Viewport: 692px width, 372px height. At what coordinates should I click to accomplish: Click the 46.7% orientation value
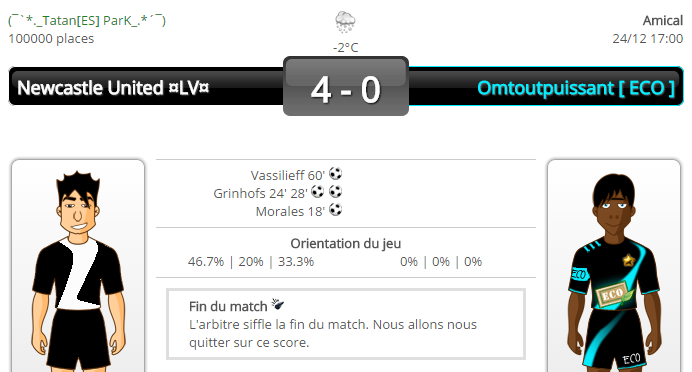point(206,262)
